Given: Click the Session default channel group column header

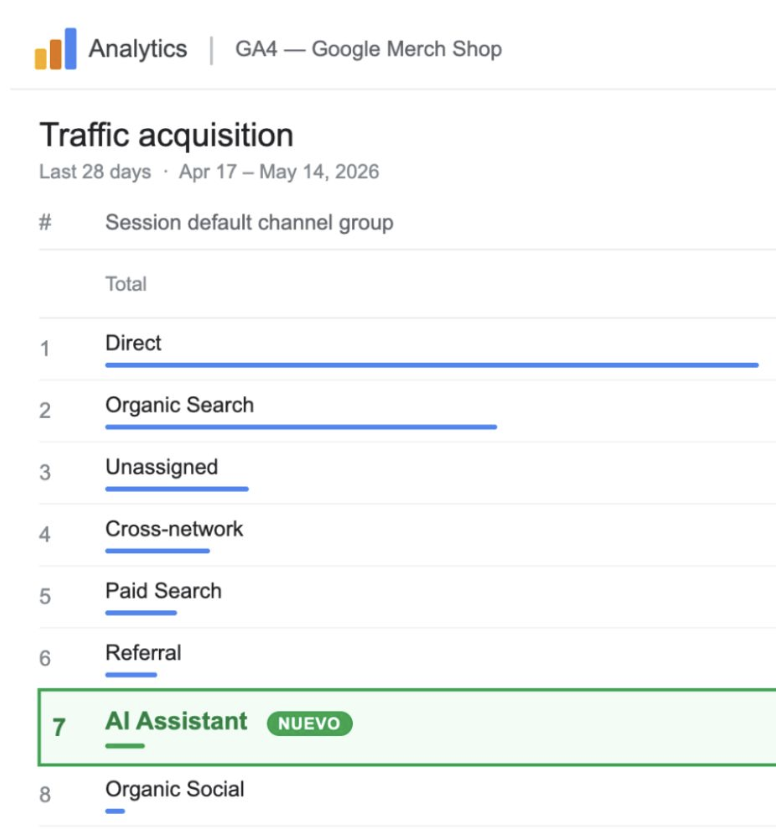Looking at the screenshot, I should tap(249, 222).
